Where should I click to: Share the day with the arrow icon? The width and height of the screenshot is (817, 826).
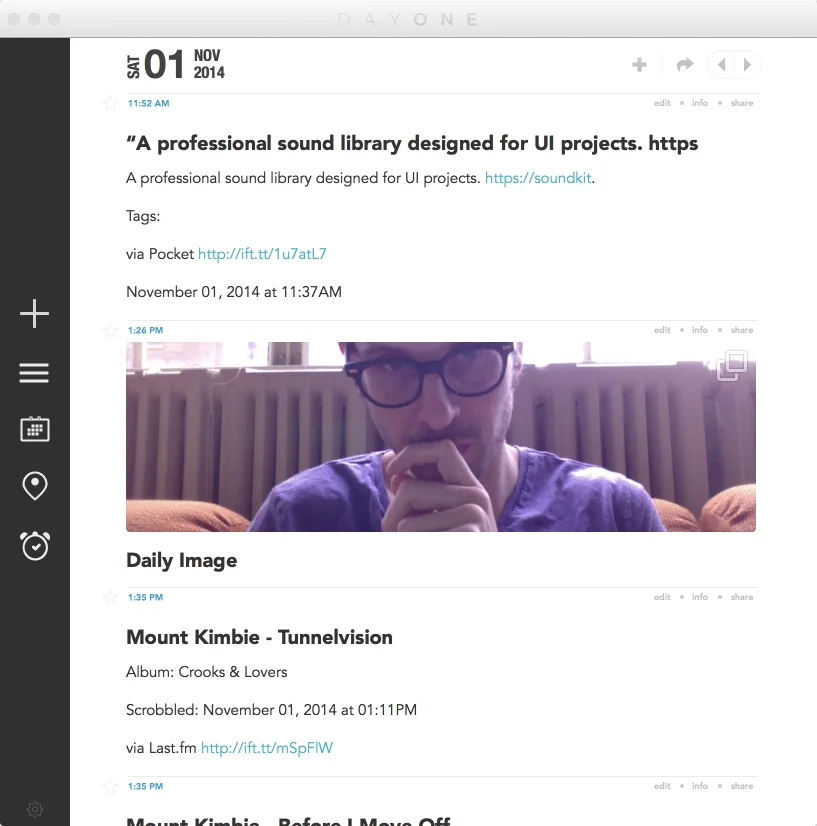click(684, 64)
